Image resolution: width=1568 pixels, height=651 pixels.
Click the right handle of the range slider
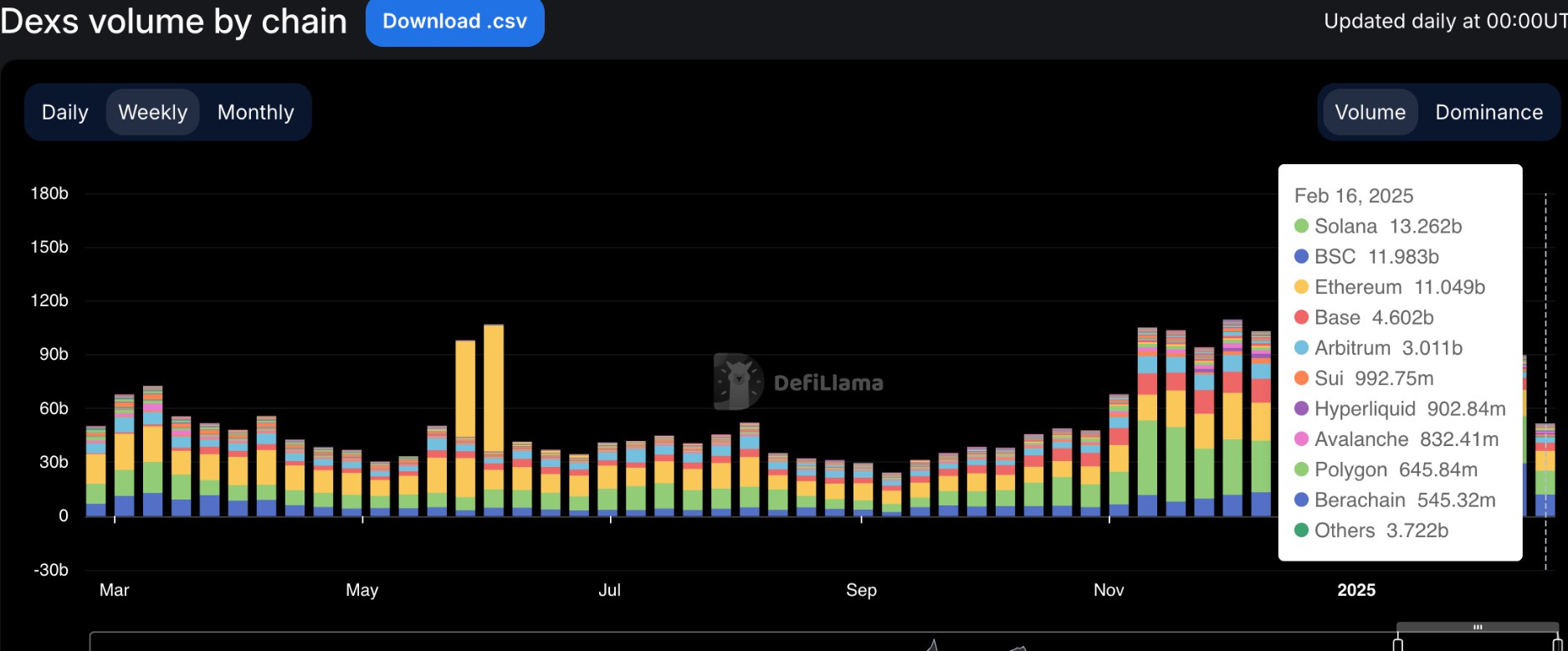pyautogui.click(x=1557, y=643)
